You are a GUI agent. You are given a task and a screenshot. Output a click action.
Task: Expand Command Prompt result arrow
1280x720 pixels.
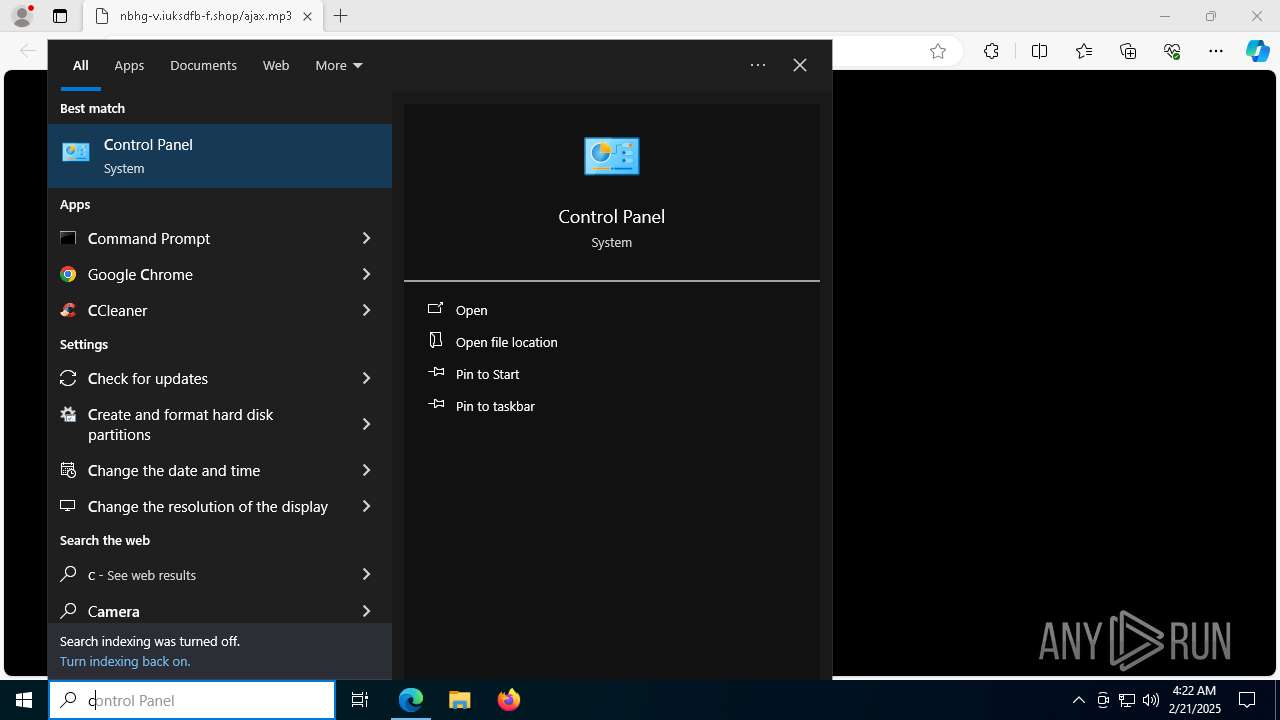[366, 238]
